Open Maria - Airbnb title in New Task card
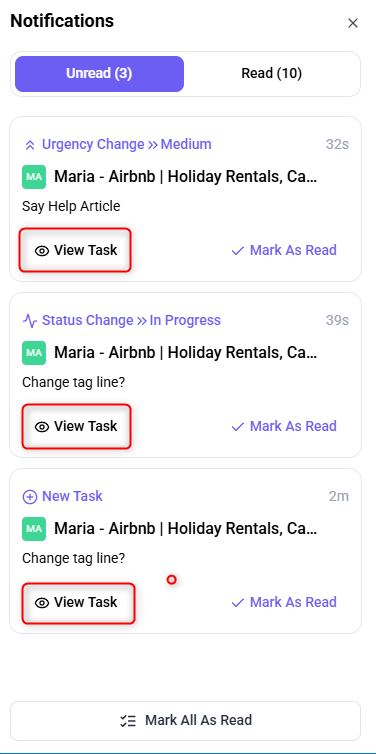The height and width of the screenshot is (754, 376). click(x=186, y=529)
